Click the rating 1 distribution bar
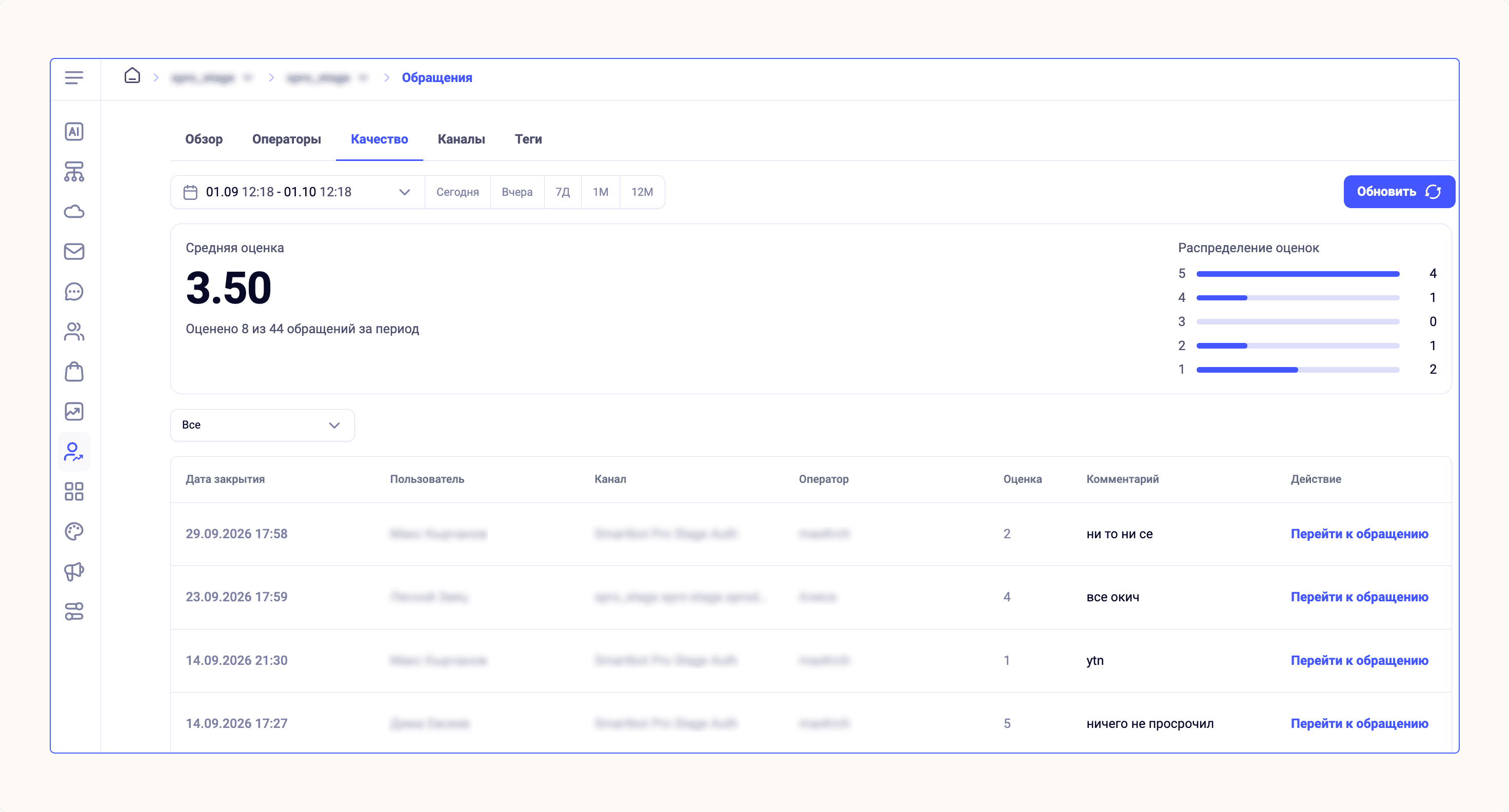The width and height of the screenshot is (1509, 812). point(1298,370)
